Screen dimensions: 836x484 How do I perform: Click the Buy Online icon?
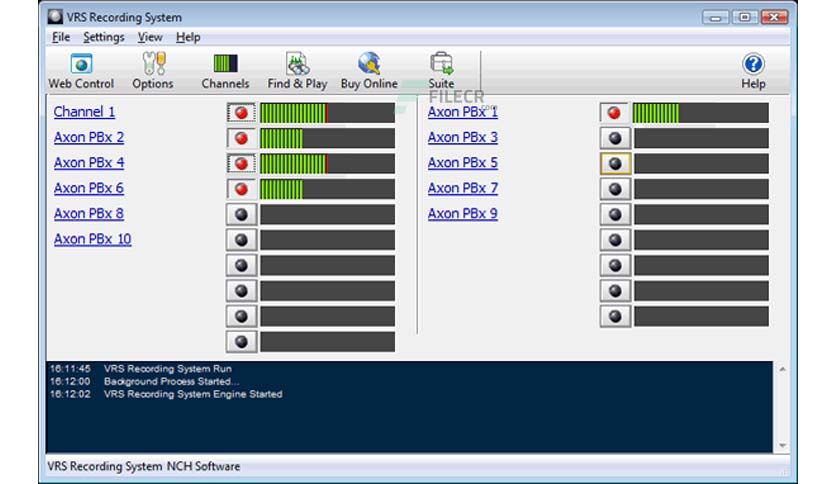pyautogui.click(x=369, y=70)
